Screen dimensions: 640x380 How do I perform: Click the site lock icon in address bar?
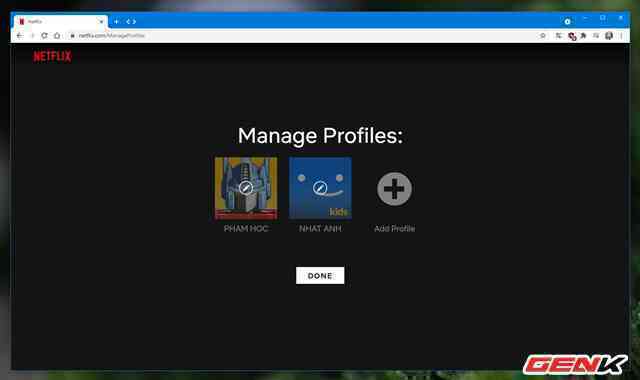tap(72, 36)
